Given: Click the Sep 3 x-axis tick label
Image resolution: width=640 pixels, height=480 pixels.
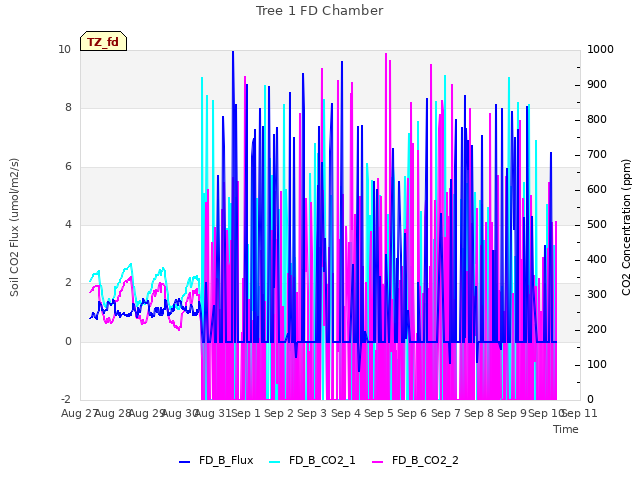Looking at the screenshot, I should [x=312, y=413].
